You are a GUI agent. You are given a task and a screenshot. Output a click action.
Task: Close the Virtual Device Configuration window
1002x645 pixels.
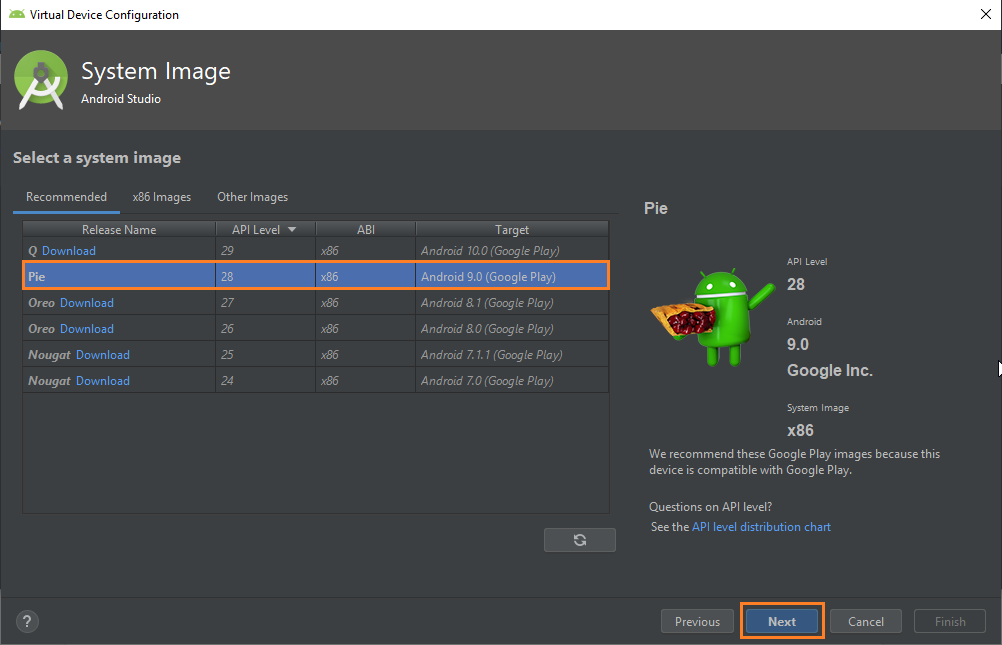pos(984,14)
